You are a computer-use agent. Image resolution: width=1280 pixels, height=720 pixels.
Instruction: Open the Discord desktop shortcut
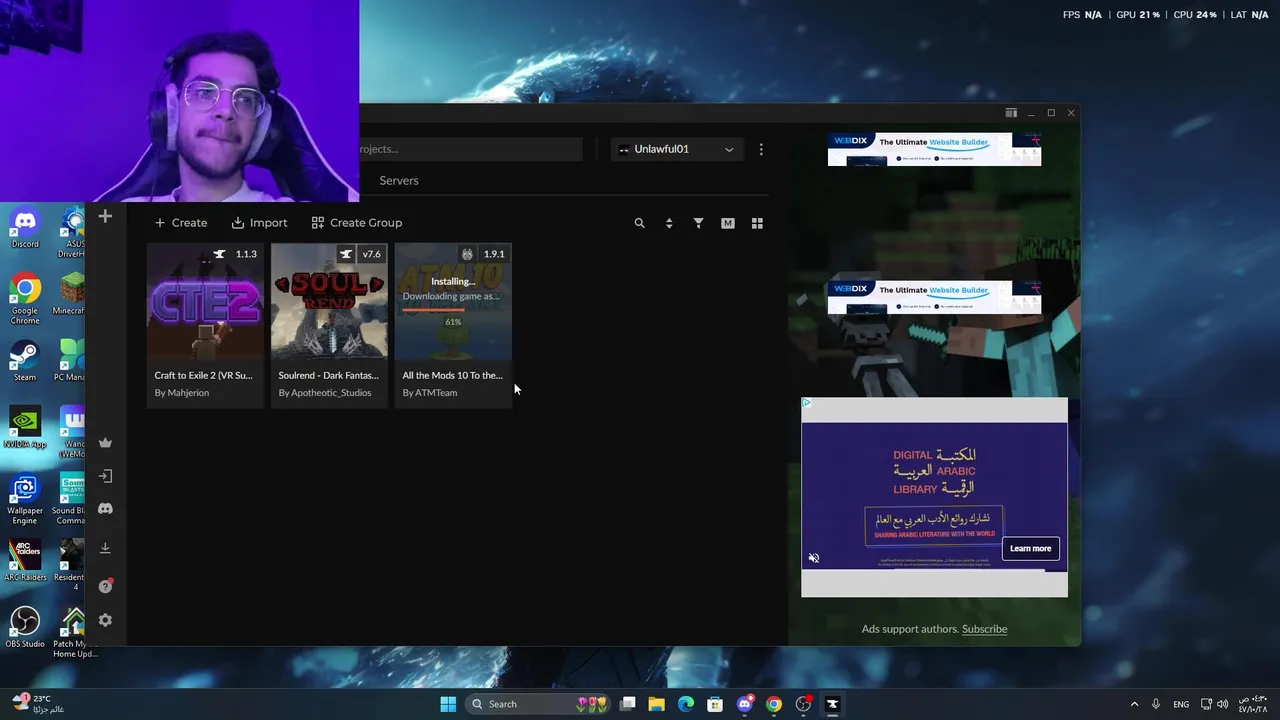tap(25, 228)
